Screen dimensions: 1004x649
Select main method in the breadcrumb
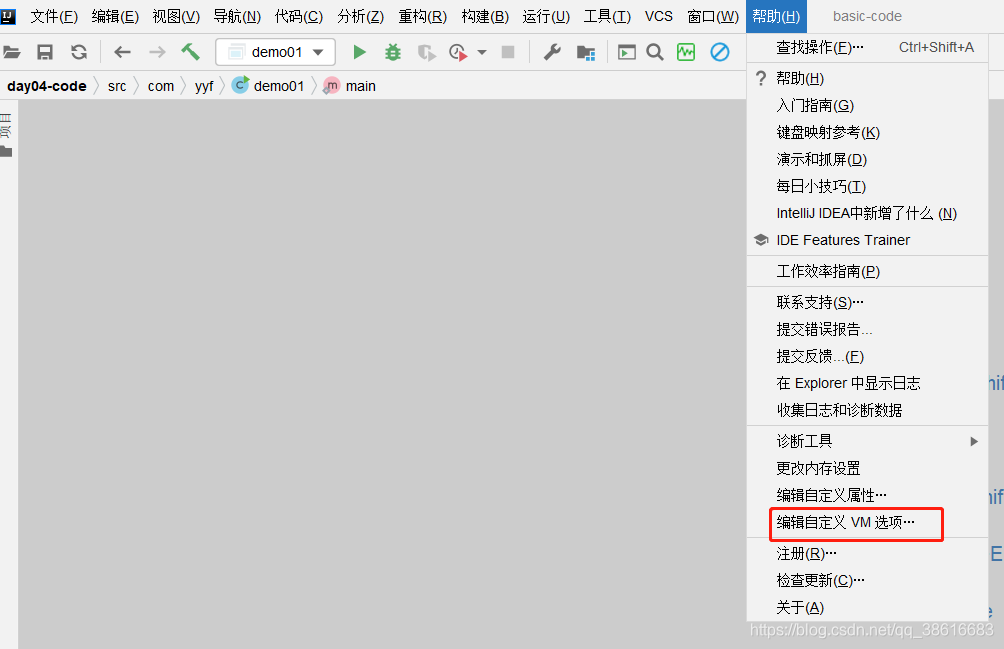coord(350,86)
